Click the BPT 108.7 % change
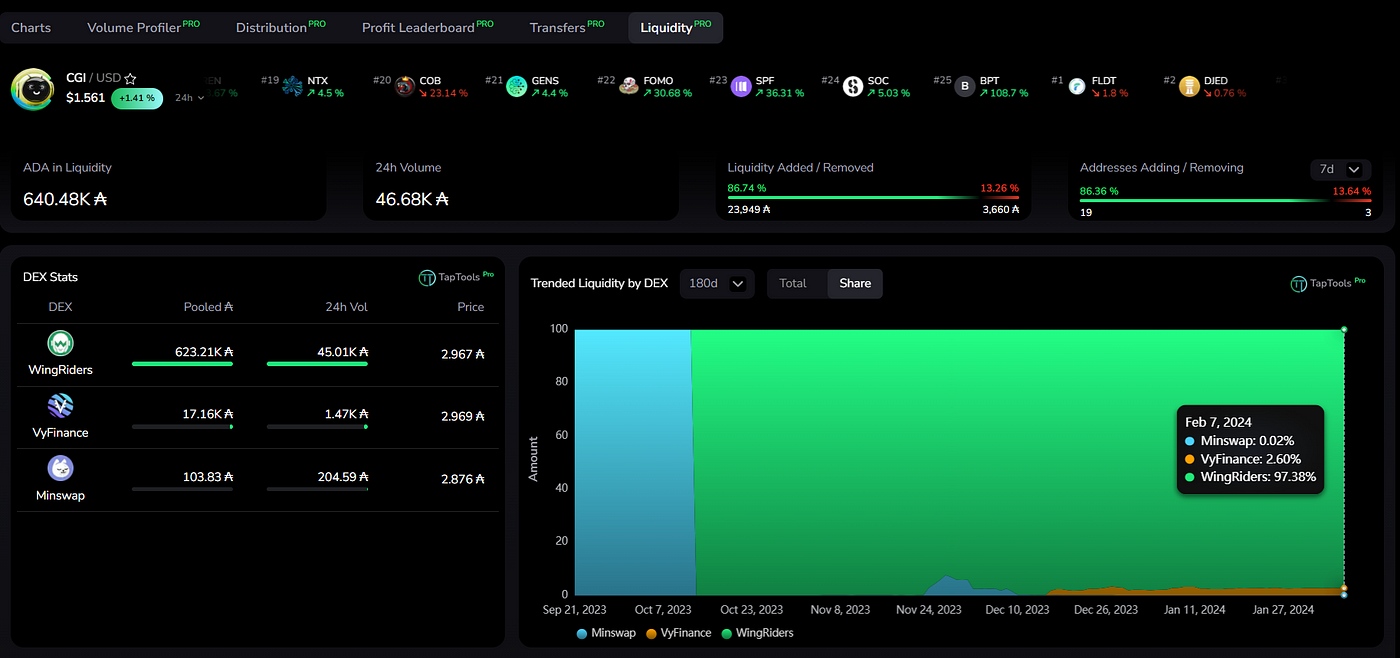Image resolution: width=1400 pixels, height=658 pixels. point(1004,93)
